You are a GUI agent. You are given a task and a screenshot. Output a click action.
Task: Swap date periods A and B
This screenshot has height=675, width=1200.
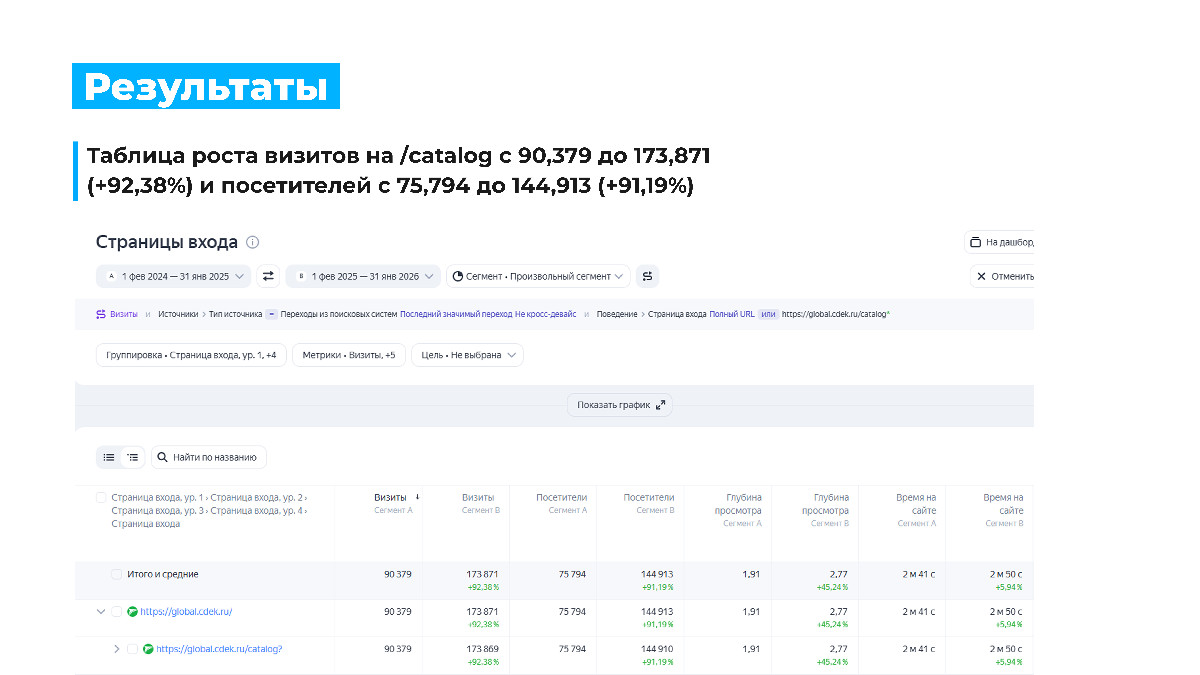(x=268, y=276)
